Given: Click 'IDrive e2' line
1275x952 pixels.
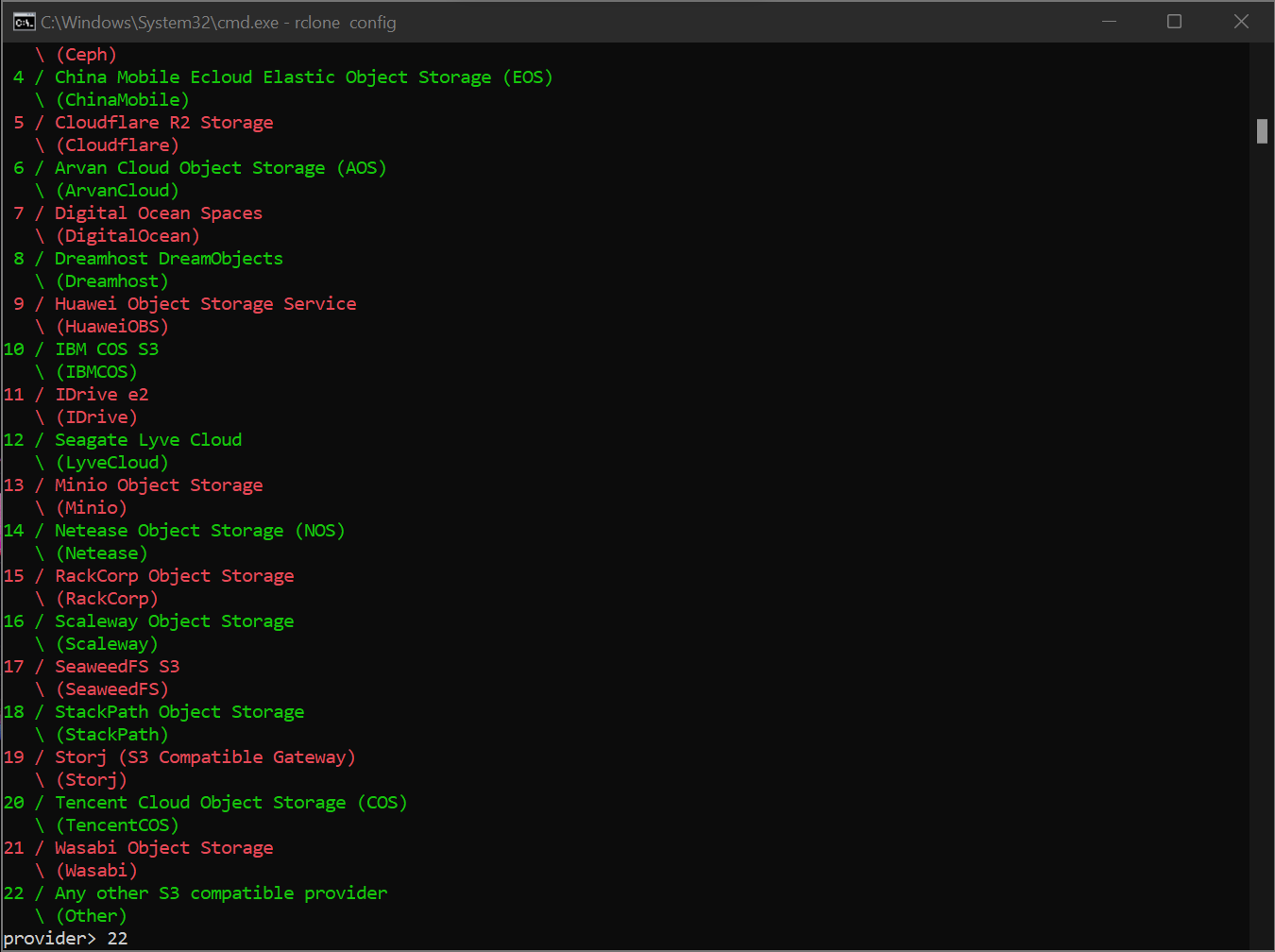Looking at the screenshot, I should point(102,395).
